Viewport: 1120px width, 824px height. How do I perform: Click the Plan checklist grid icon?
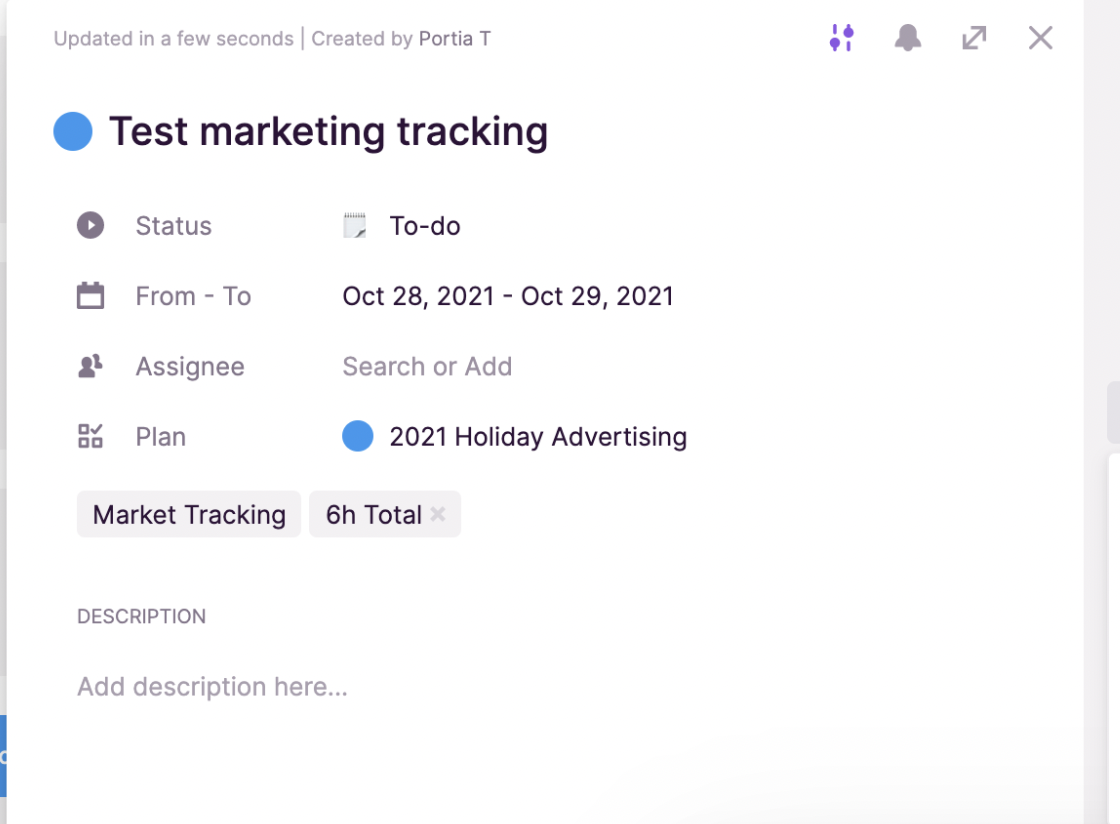(91, 436)
